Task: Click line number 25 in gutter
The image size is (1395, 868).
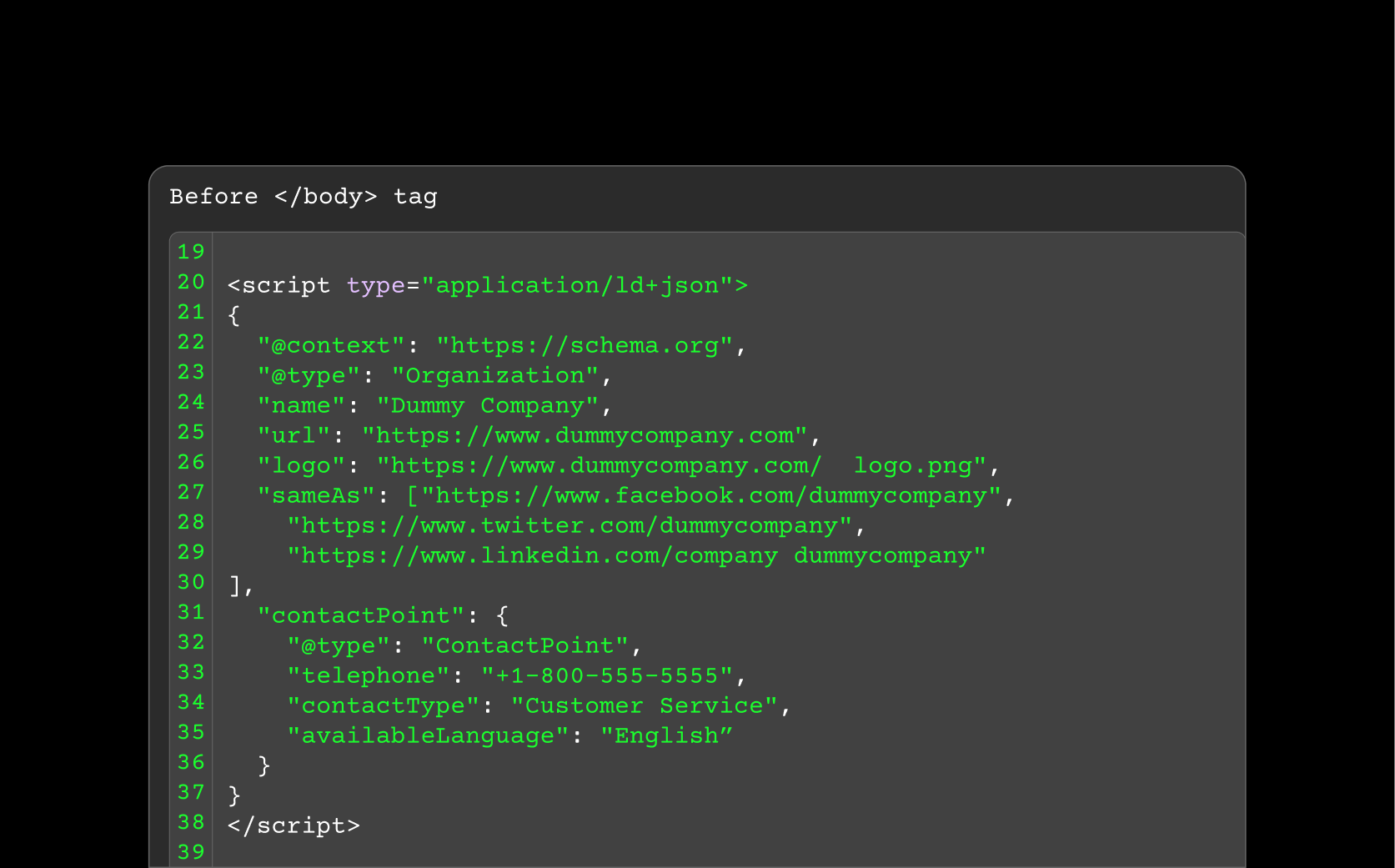Action: point(191,432)
